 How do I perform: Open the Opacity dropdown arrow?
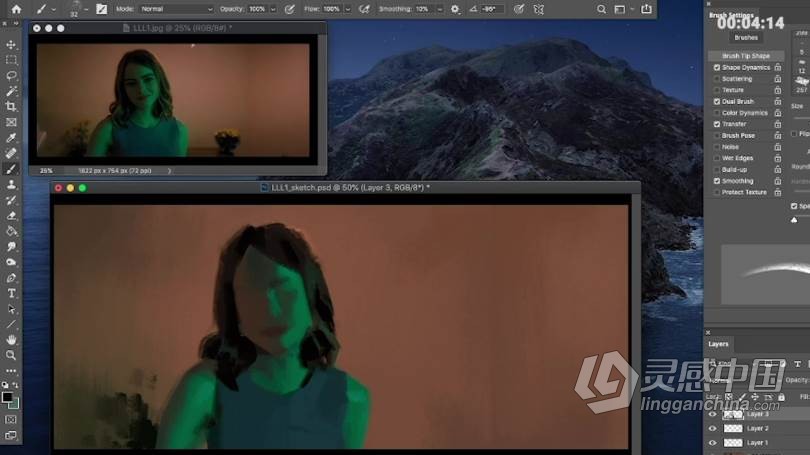(x=273, y=9)
